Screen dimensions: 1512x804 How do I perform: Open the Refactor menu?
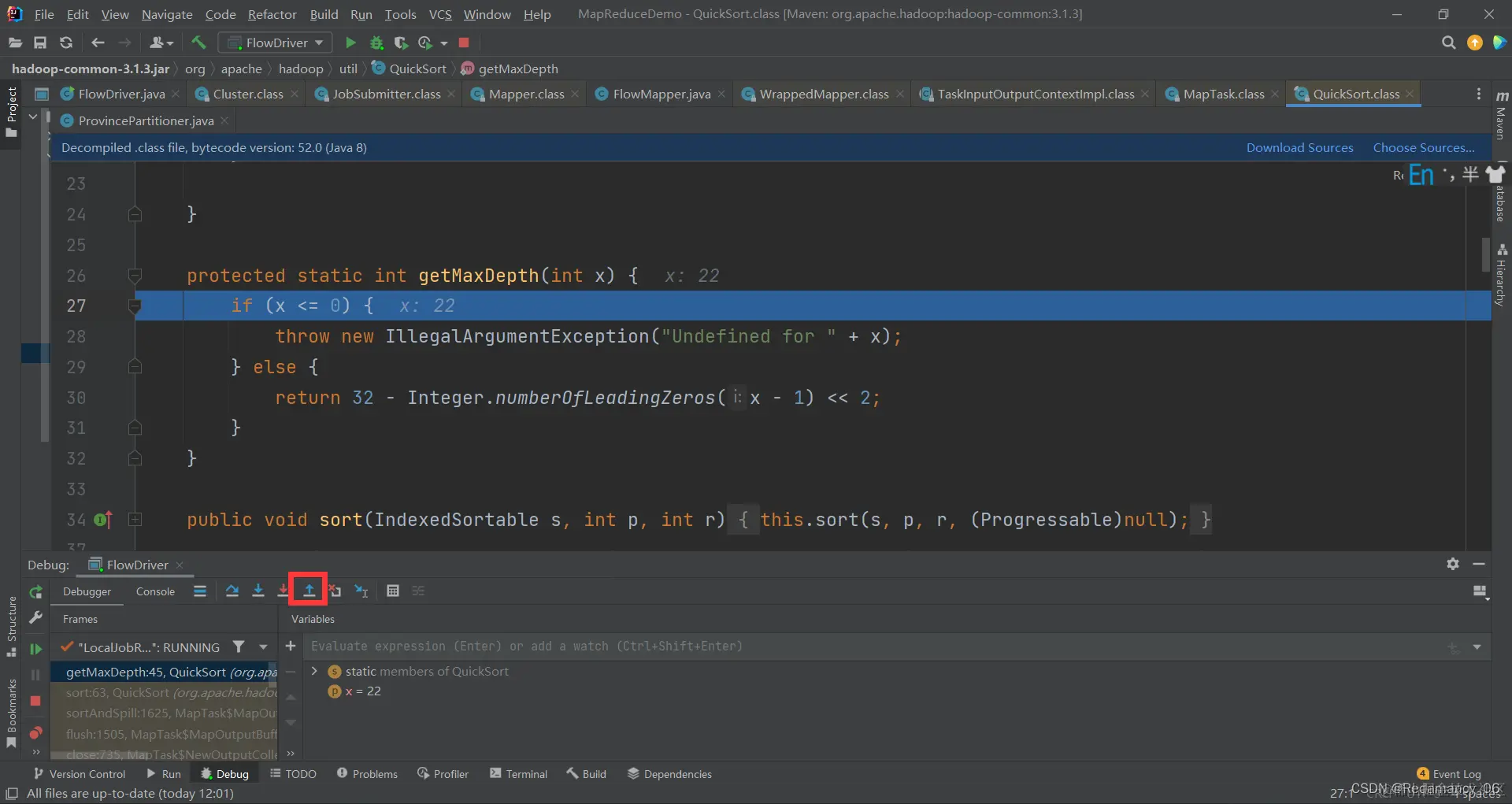(272, 14)
